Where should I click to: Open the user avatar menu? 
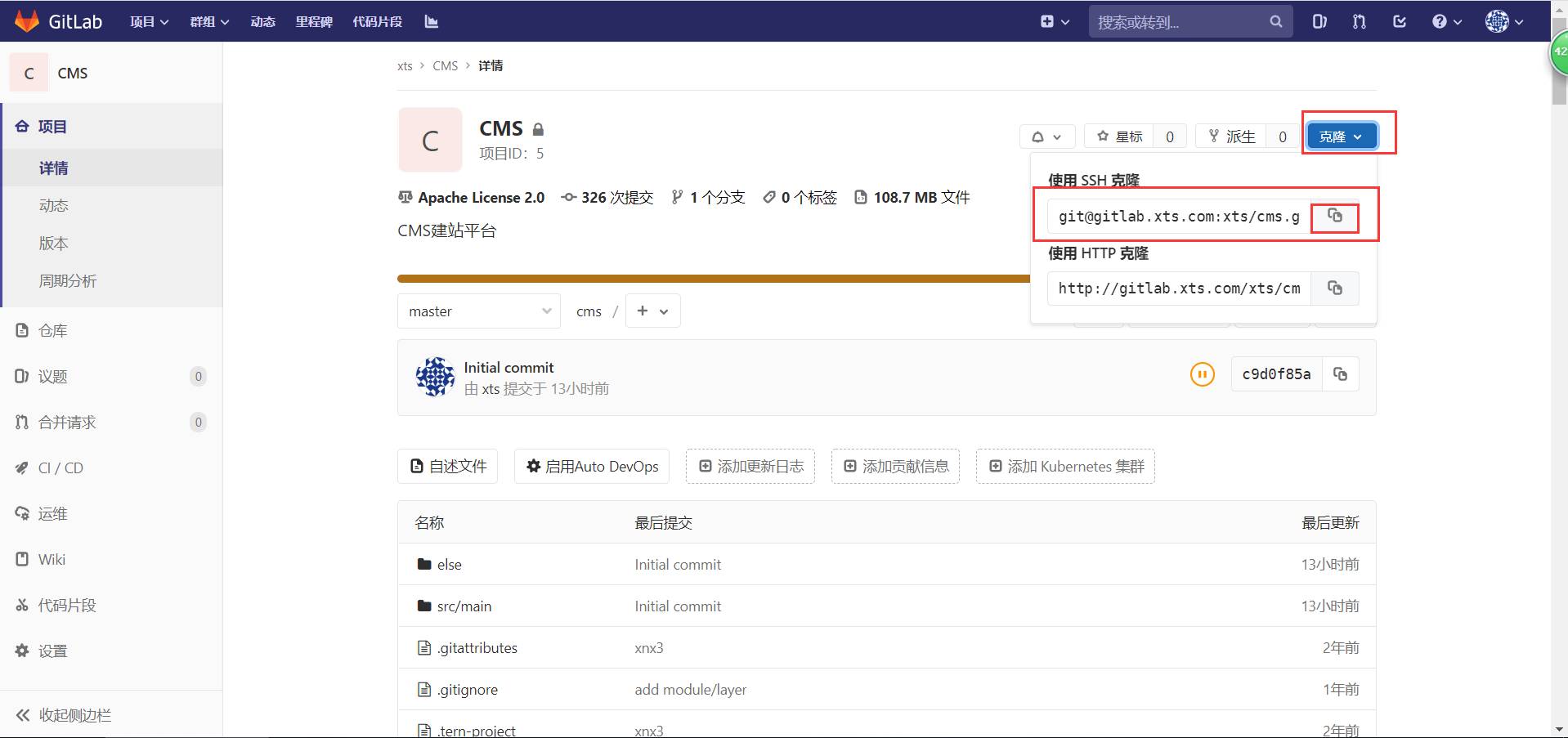pyautogui.click(x=1504, y=21)
